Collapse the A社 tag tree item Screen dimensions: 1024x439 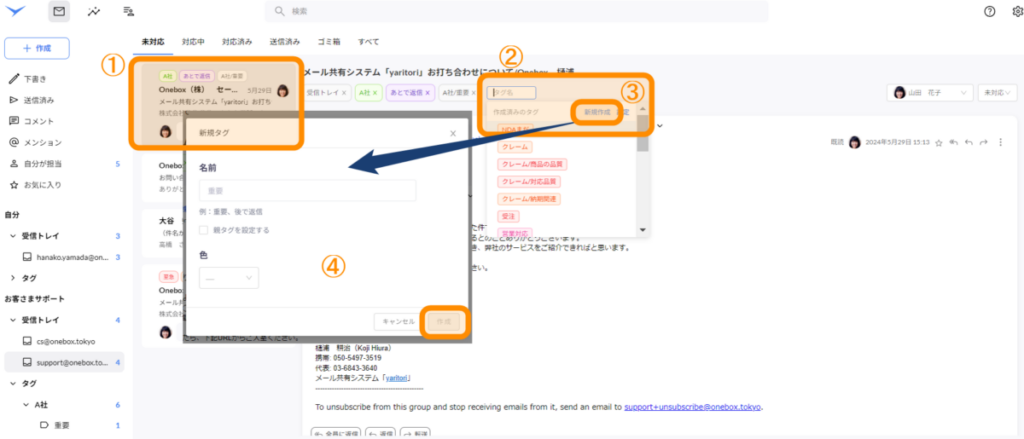tap(26, 404)
